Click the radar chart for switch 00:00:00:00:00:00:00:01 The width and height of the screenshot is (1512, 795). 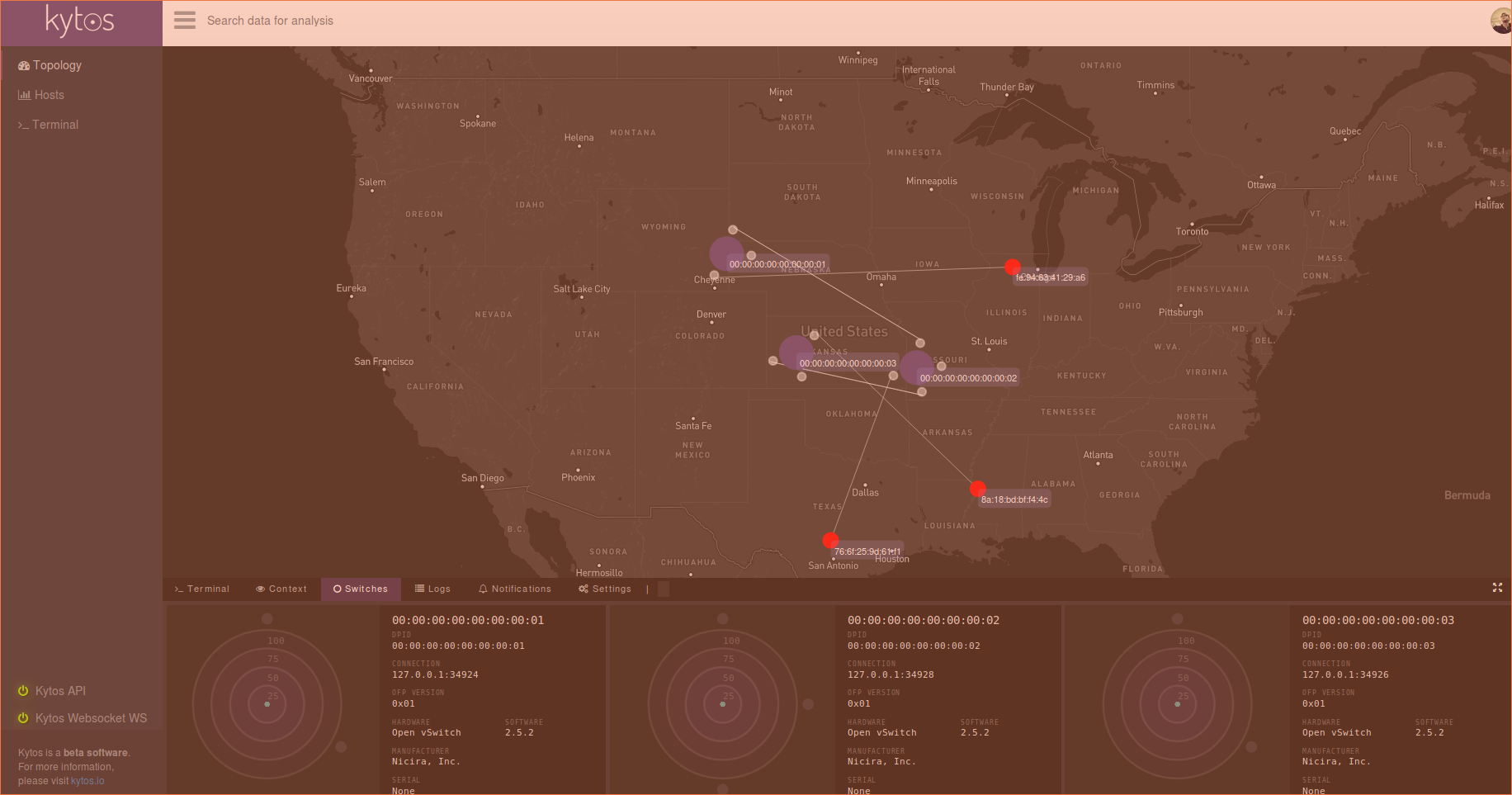point(267,704)
